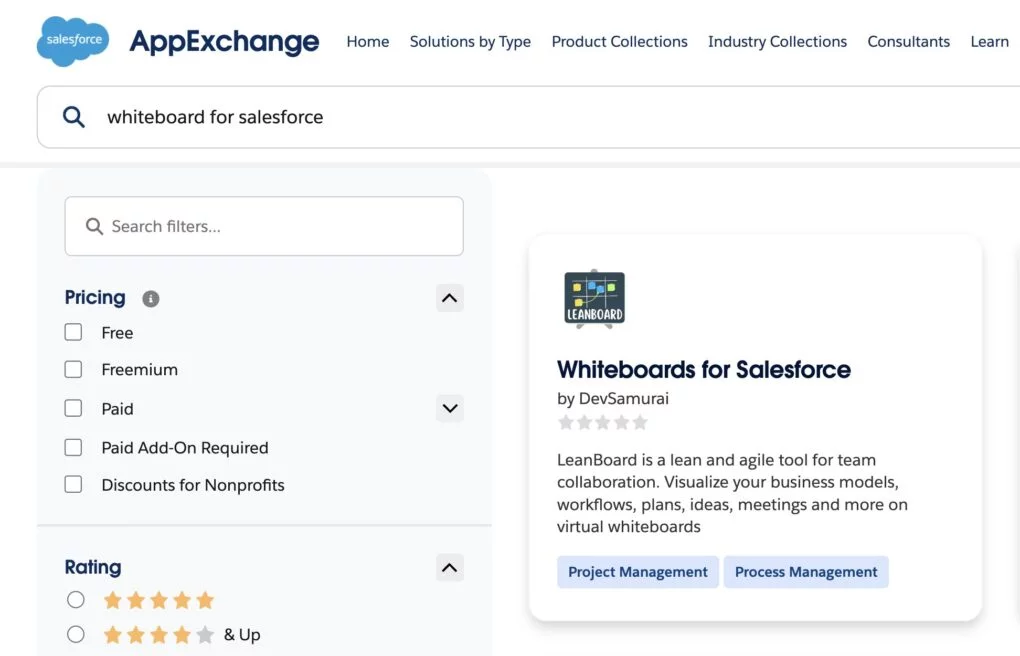Click the Freemium label text

(140, 370)
